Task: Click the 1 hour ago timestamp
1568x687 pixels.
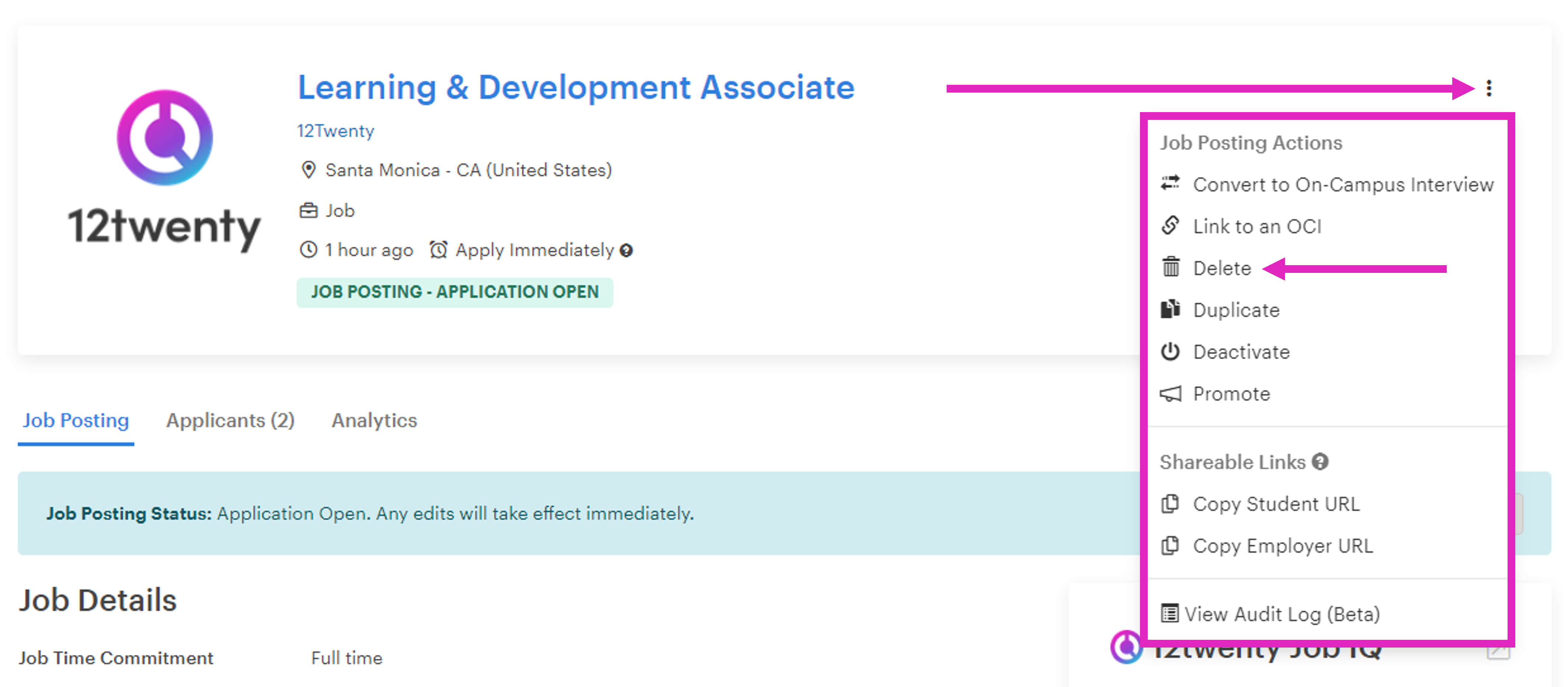Action: click(369, 250)
